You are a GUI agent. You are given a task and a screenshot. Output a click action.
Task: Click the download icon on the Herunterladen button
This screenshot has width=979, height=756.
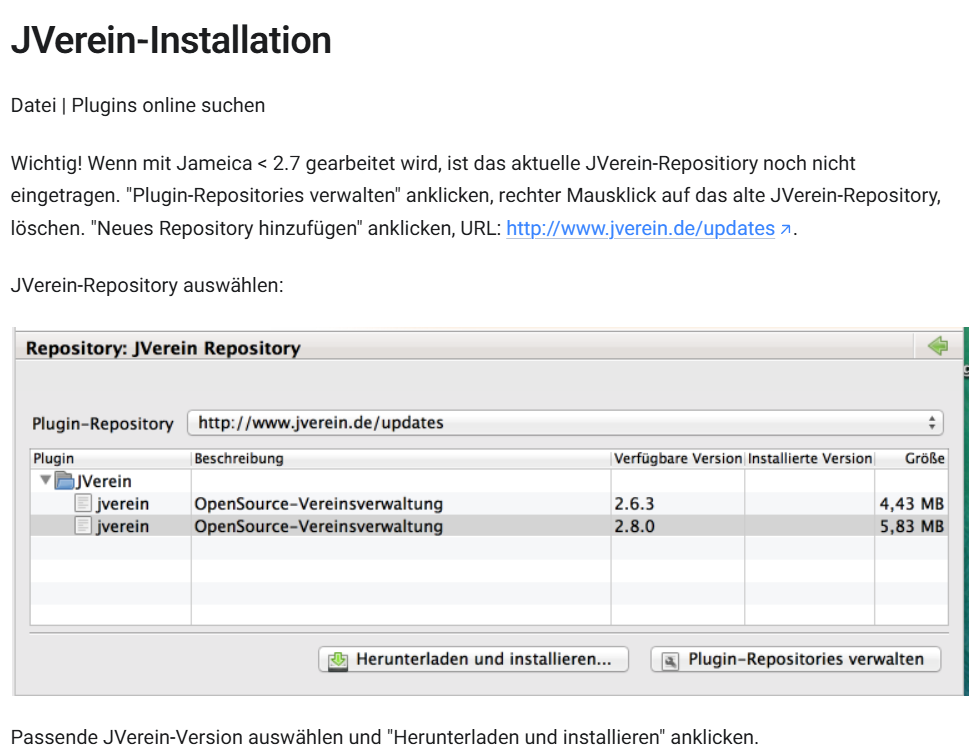click(338, 660)
